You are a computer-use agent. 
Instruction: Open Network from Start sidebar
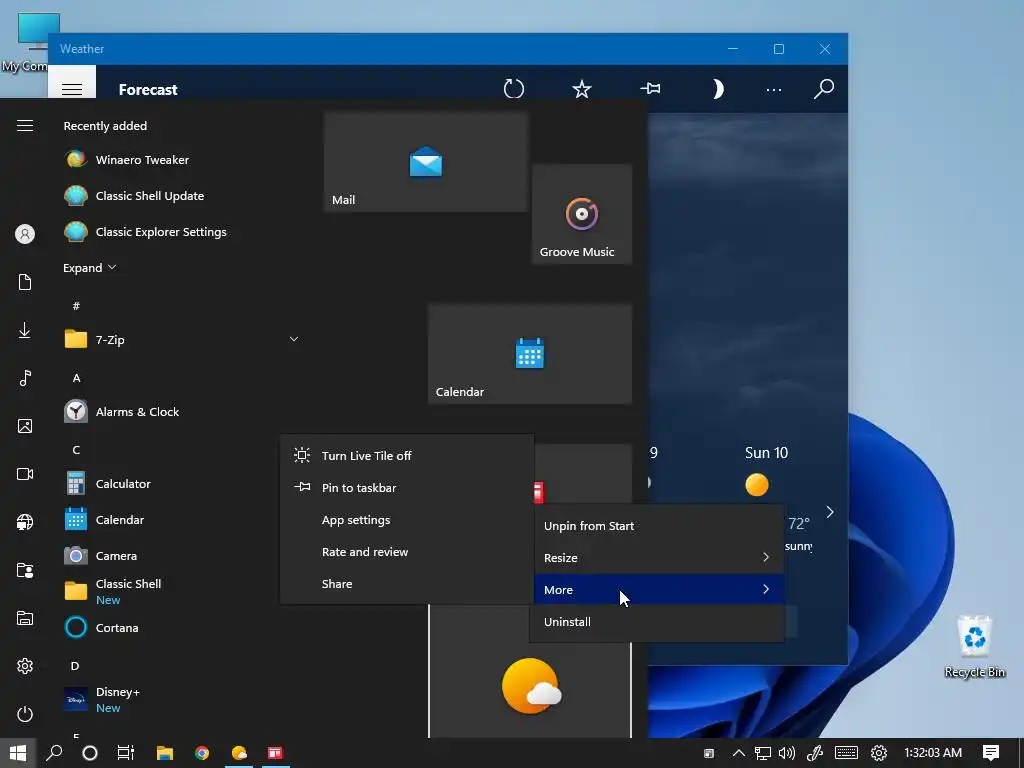click(x=25, y=522)
